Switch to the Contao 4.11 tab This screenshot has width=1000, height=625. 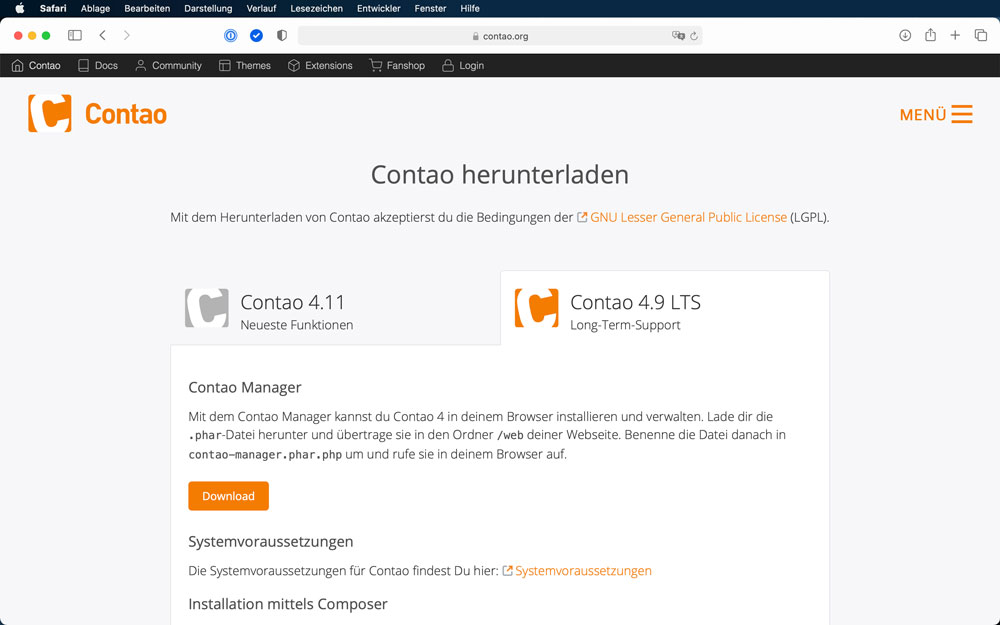pyautogui.click(x=335, y=308)
